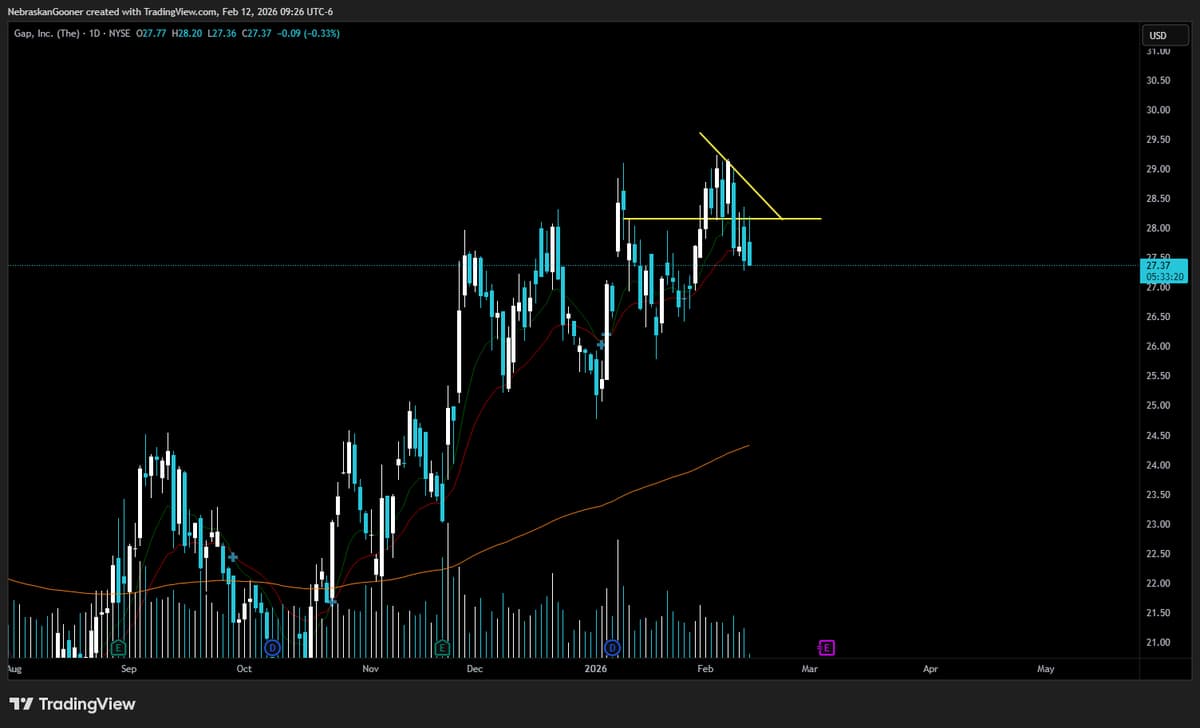This screenshot has height=728, width=1200.
Task: Click the TradingView.com attribution text
Action: (x=180, y=11)
